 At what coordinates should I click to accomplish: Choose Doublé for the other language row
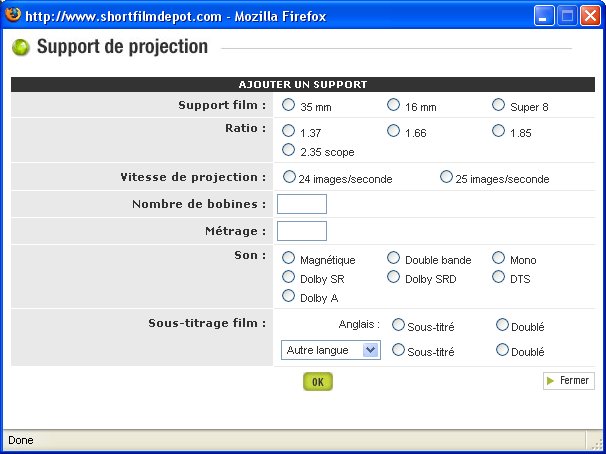click(502, 350)
